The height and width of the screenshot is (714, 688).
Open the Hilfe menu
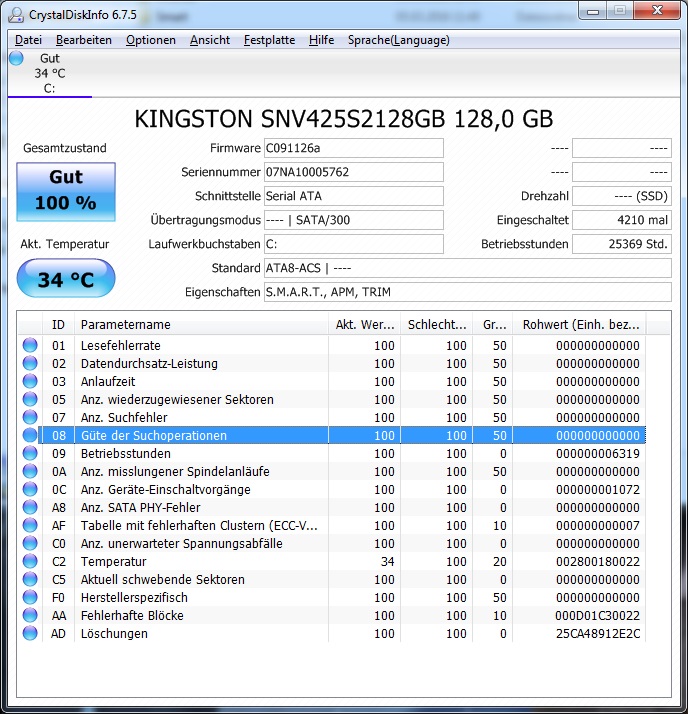tap(321, 40)
